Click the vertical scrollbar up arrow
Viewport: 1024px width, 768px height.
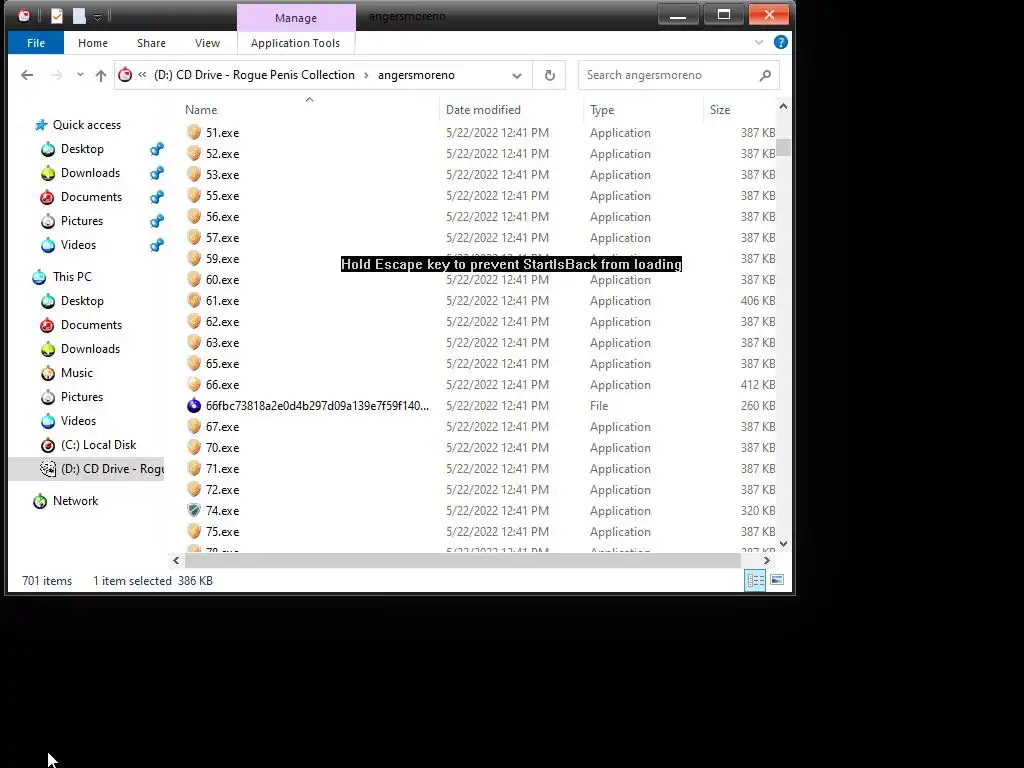point(783,106)
